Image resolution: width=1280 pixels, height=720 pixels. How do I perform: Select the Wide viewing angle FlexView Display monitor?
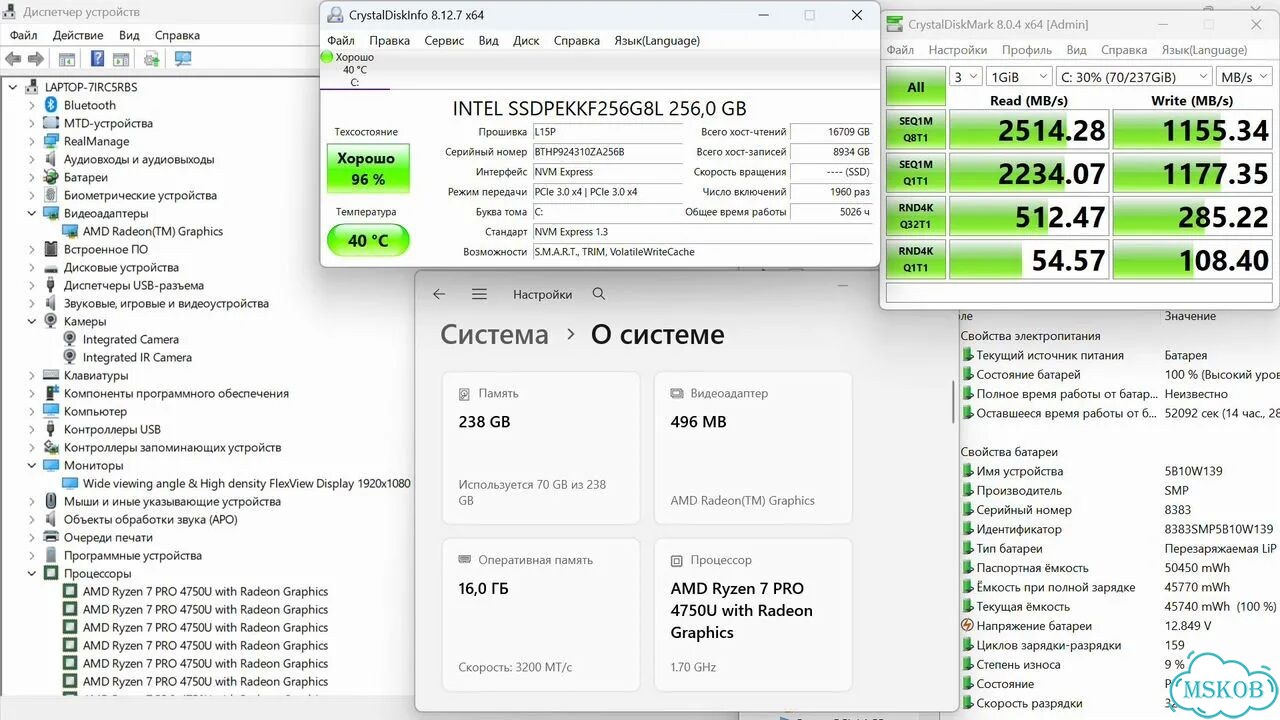tap(246, 483)
